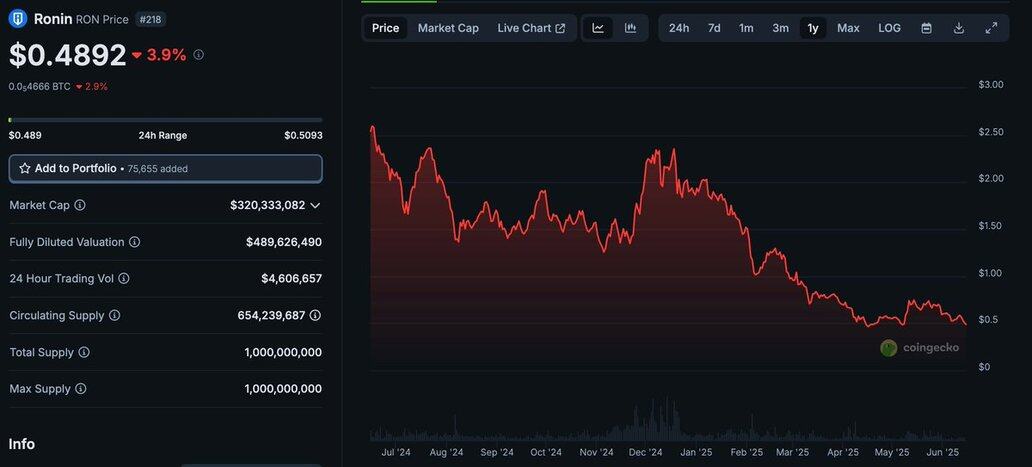Screen dimensions: 1032x467
Task: Set chart range to 24h
Action: click(679, 28)
